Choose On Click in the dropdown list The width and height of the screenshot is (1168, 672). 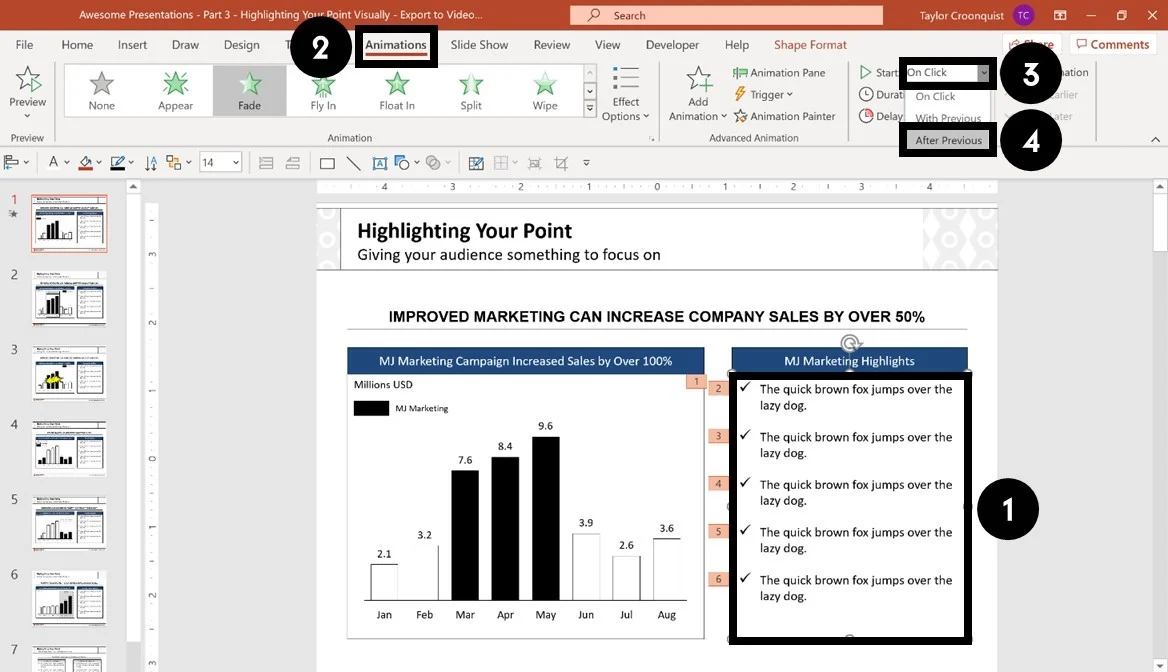tap(935, 96)
